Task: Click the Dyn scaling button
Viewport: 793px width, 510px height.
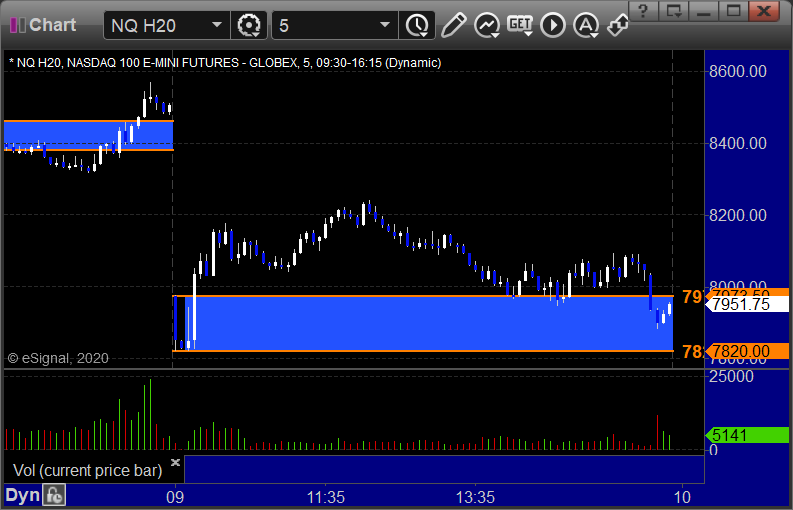Action: [22, 495]
